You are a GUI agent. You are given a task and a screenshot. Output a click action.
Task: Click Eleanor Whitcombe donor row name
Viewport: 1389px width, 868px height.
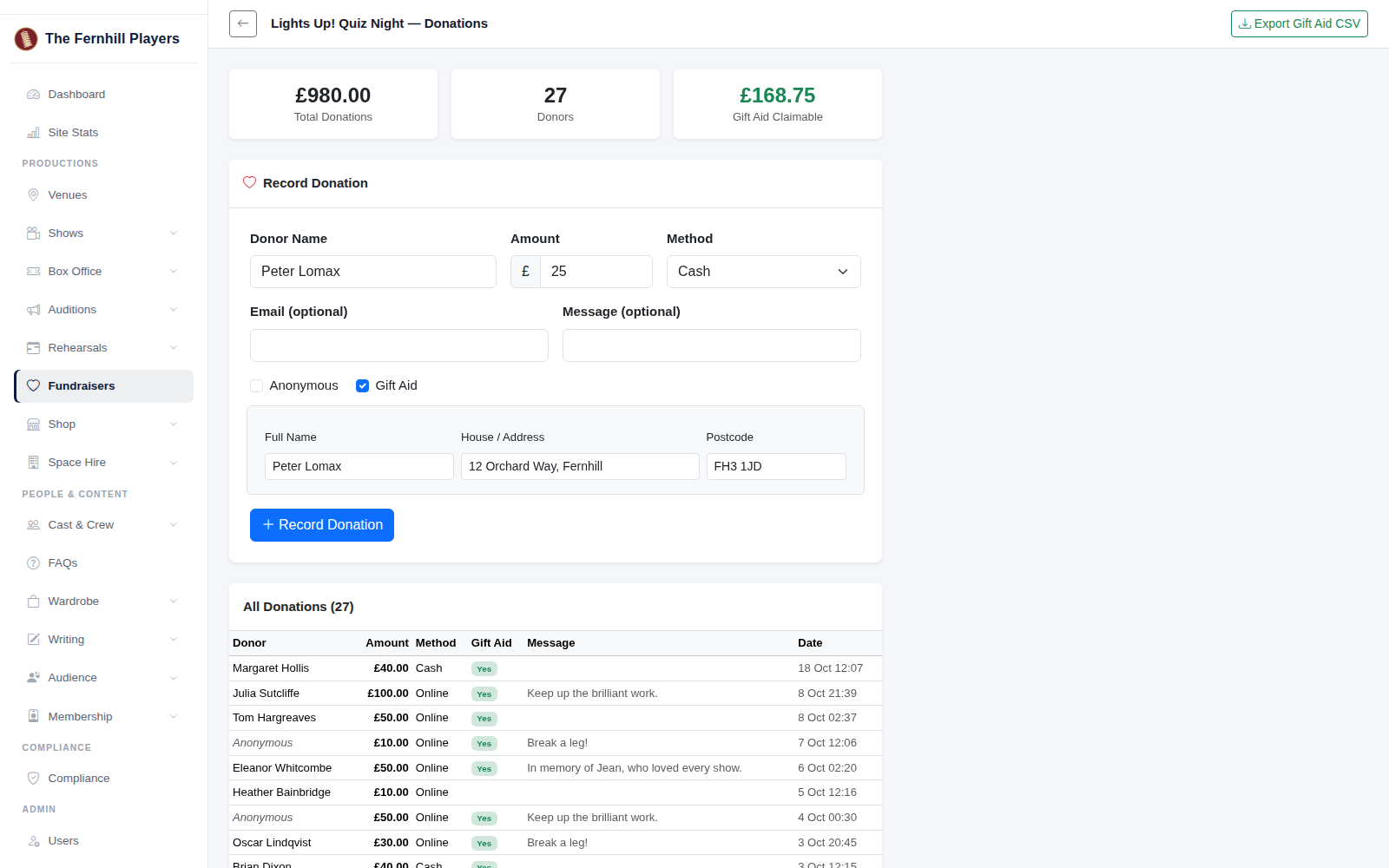282,768
